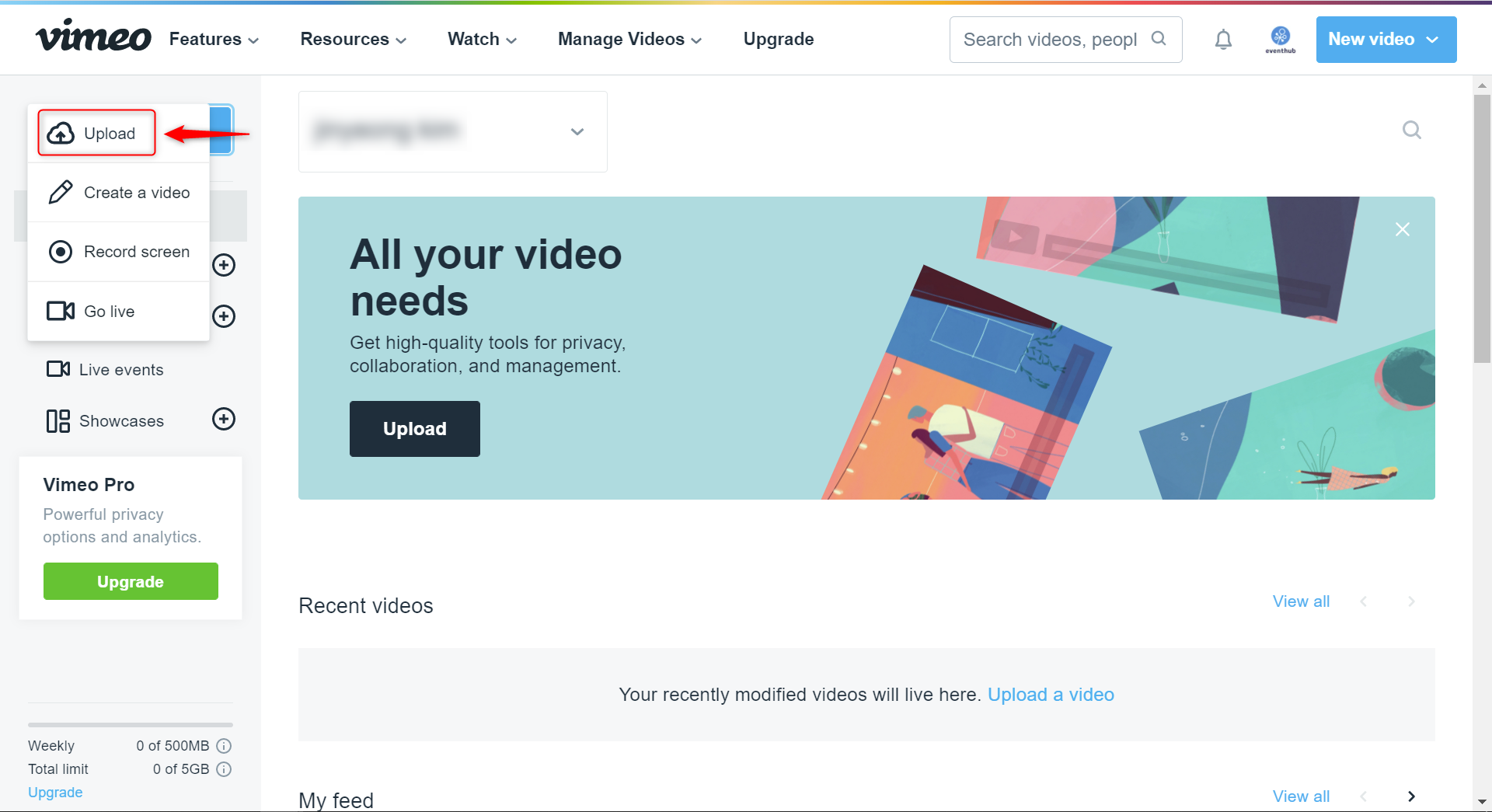Image resolution: width=1492 pixels, height=812 pixels.
Task: Open the New video dropdown button
Action: (1386, 40)
